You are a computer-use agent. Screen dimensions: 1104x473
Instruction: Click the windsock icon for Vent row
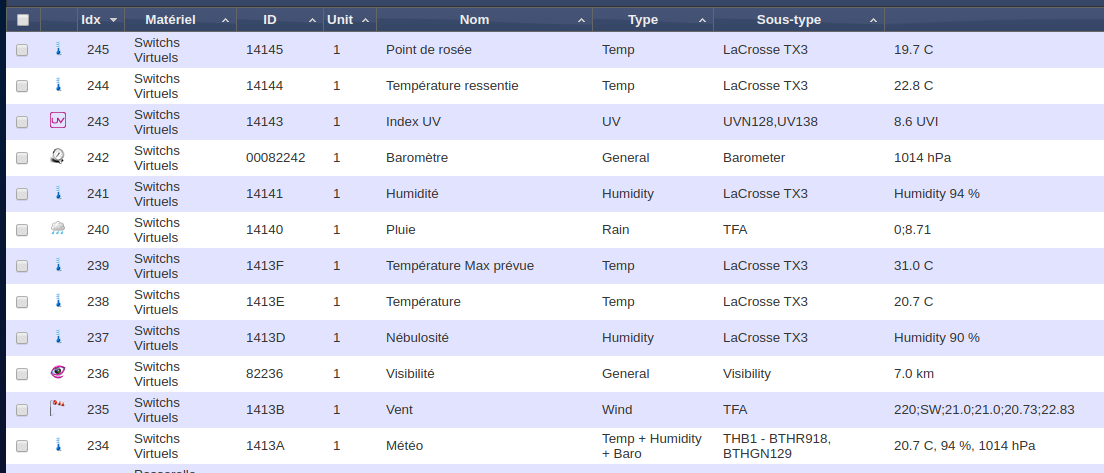coord(58,410)
